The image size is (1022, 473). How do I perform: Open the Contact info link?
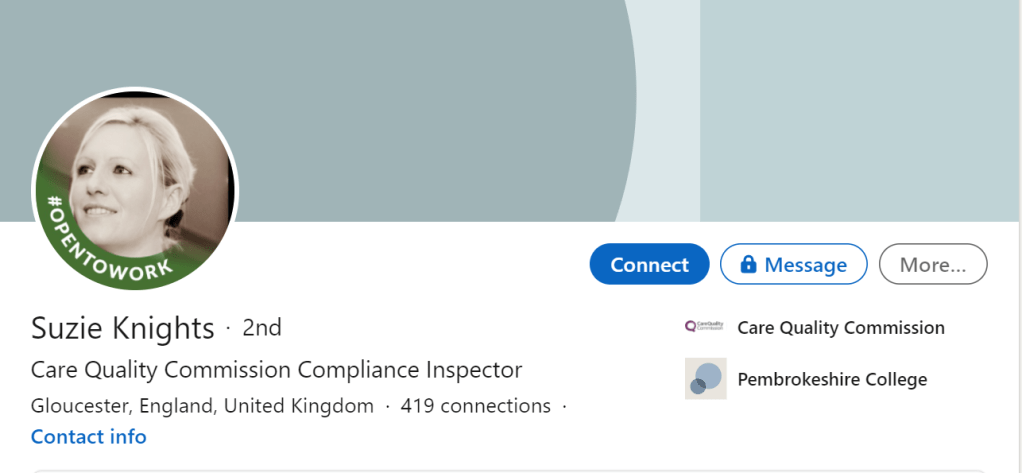coord(89,437)
